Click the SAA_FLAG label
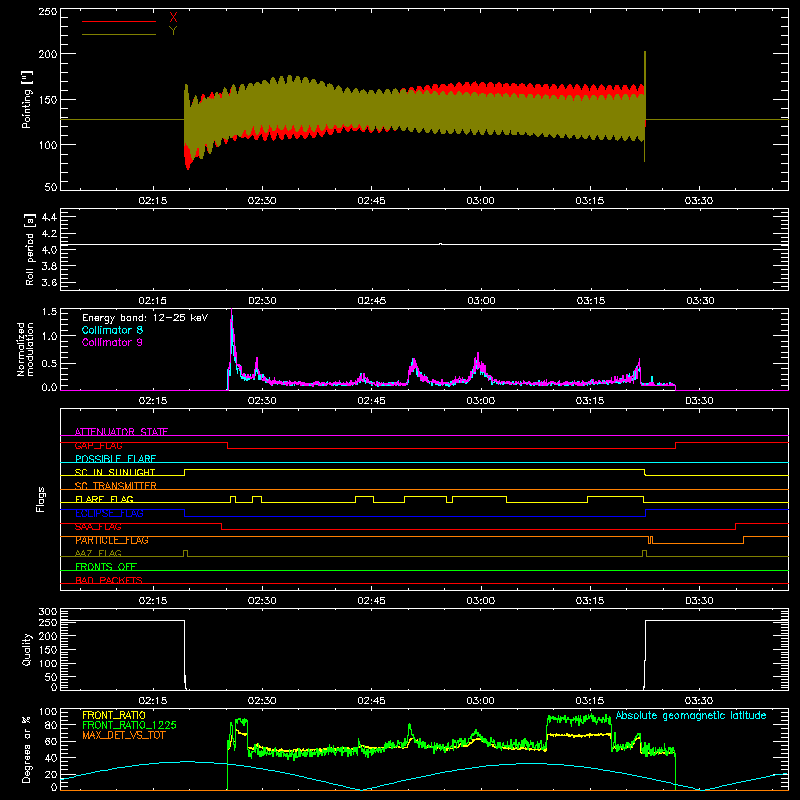The image size is (800, 800). point(98,527)
